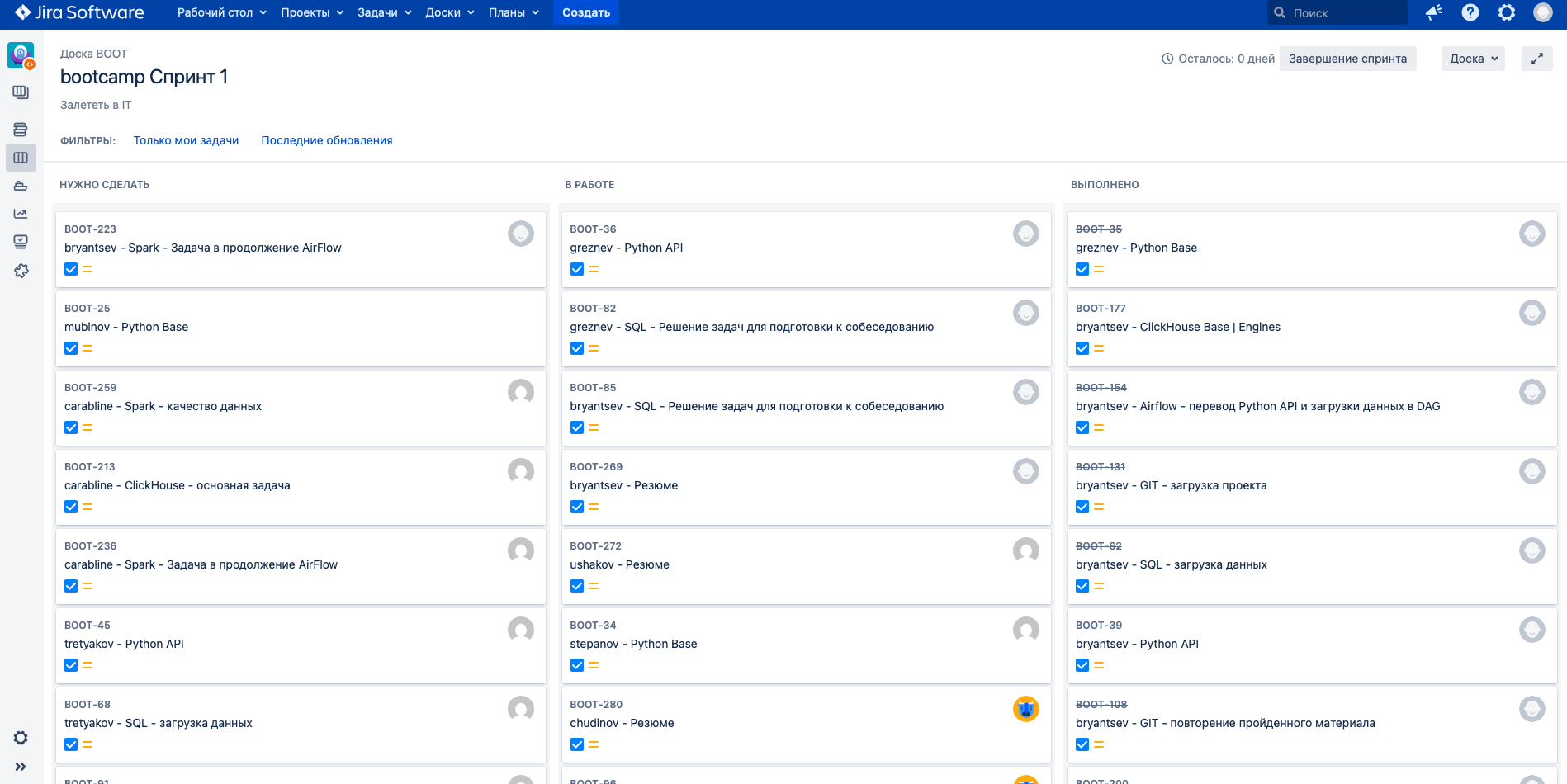Screen dimensions: 1567x784
Task: Open issue key BOOT-223
Action: coord(90,229)
